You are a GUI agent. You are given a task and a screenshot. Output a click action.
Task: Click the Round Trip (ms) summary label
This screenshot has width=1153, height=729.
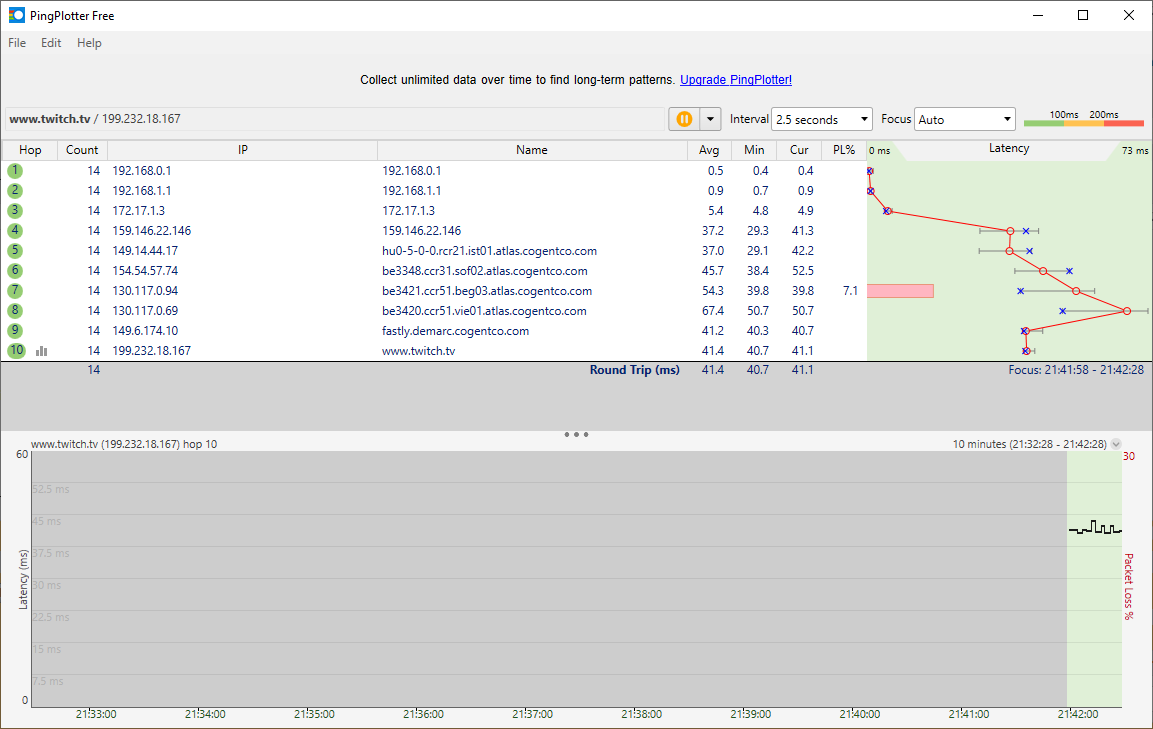click(x=635, y=370)
